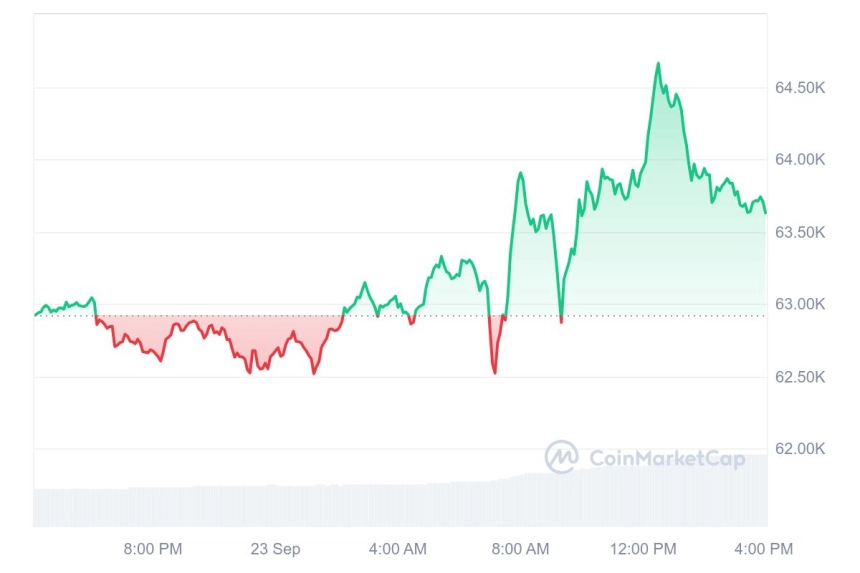Image resolution: width=860 pixels, height=573 pixels.
Task: Click the 62.50K price axis label
Action: 800,377
